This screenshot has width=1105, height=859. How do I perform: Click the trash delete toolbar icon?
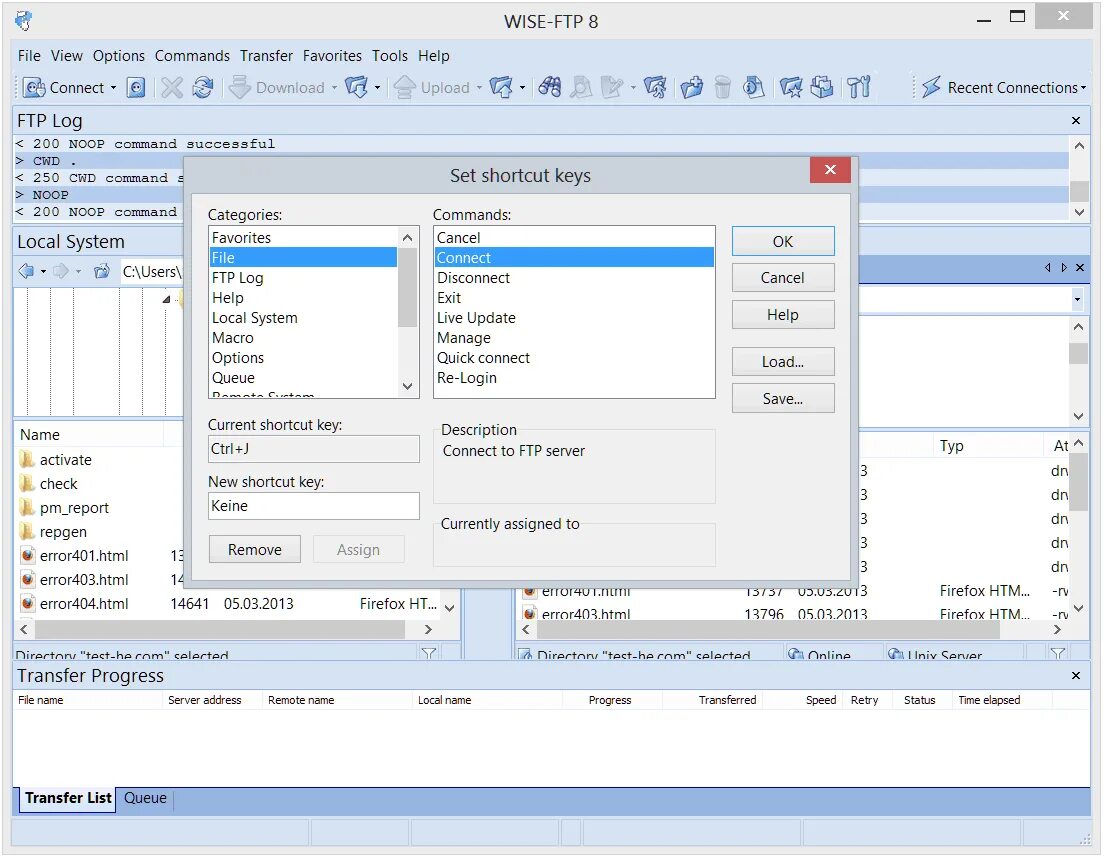722,87
